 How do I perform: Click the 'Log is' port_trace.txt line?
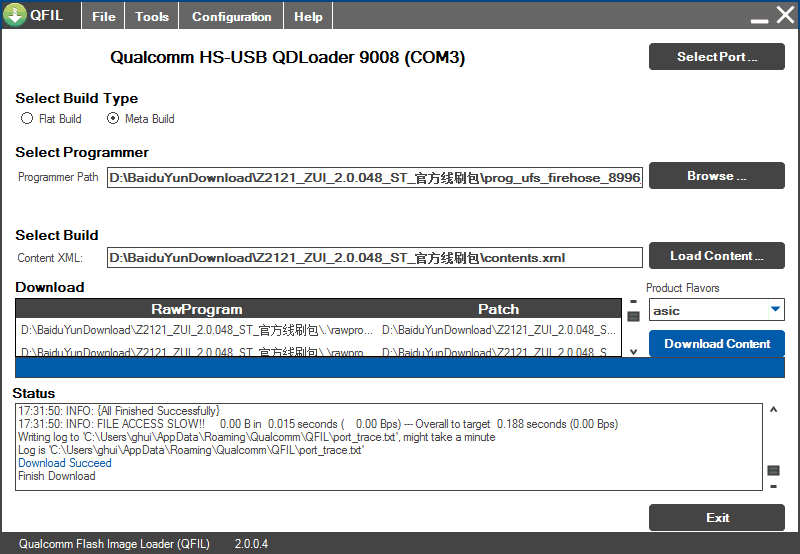coord(191,450)
